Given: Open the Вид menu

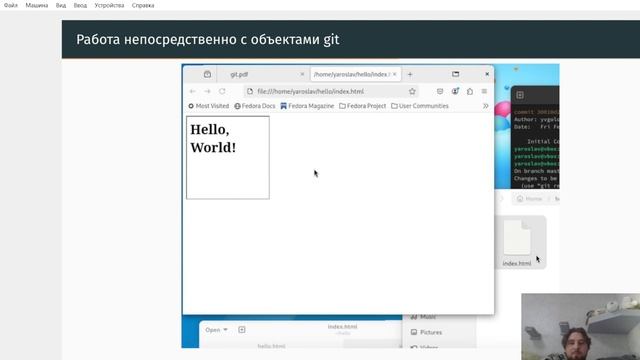Looking at the screenshot, I should [61, 5].
